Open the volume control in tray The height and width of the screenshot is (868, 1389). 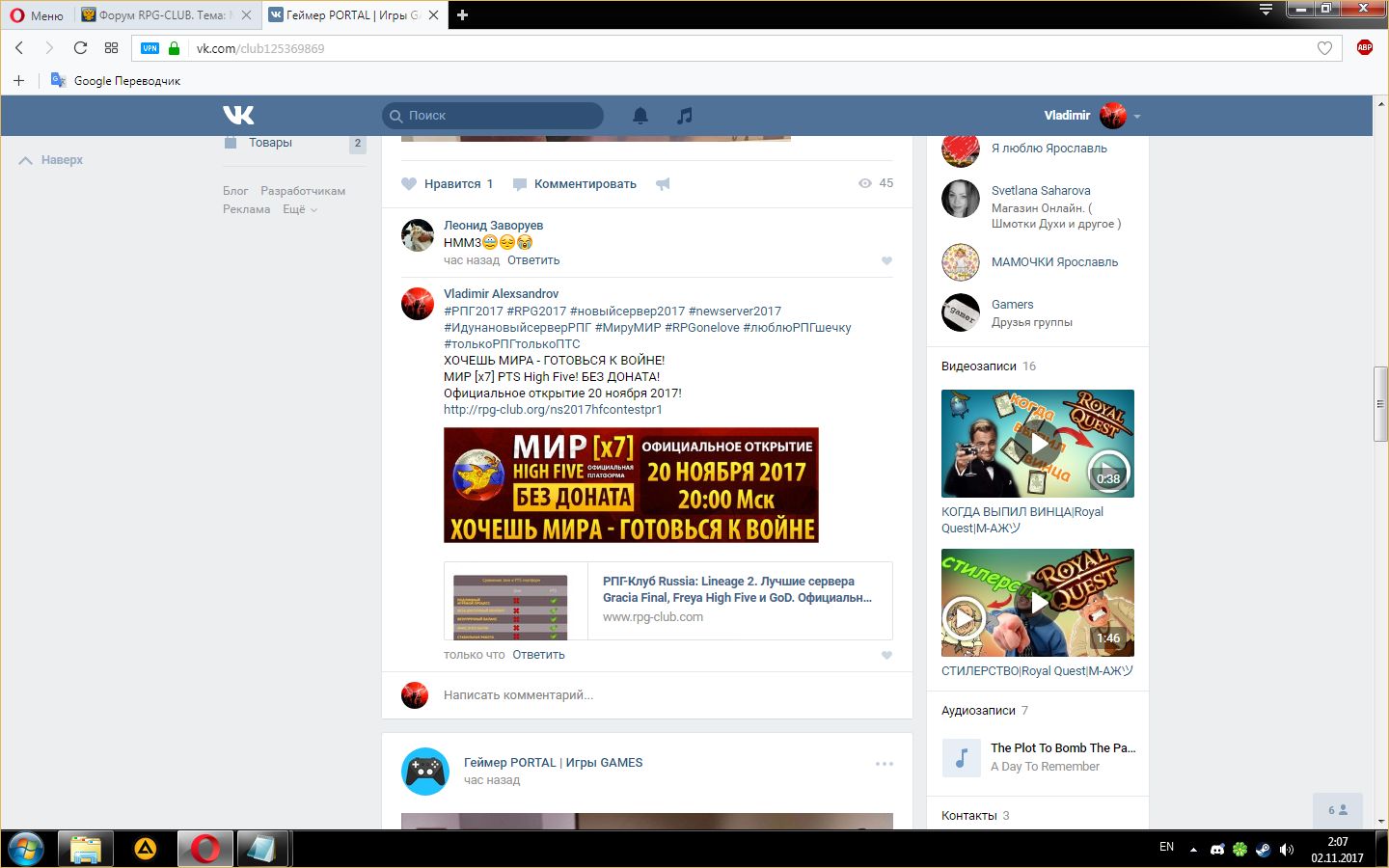pyautogui.click(x=1287, y=850)
